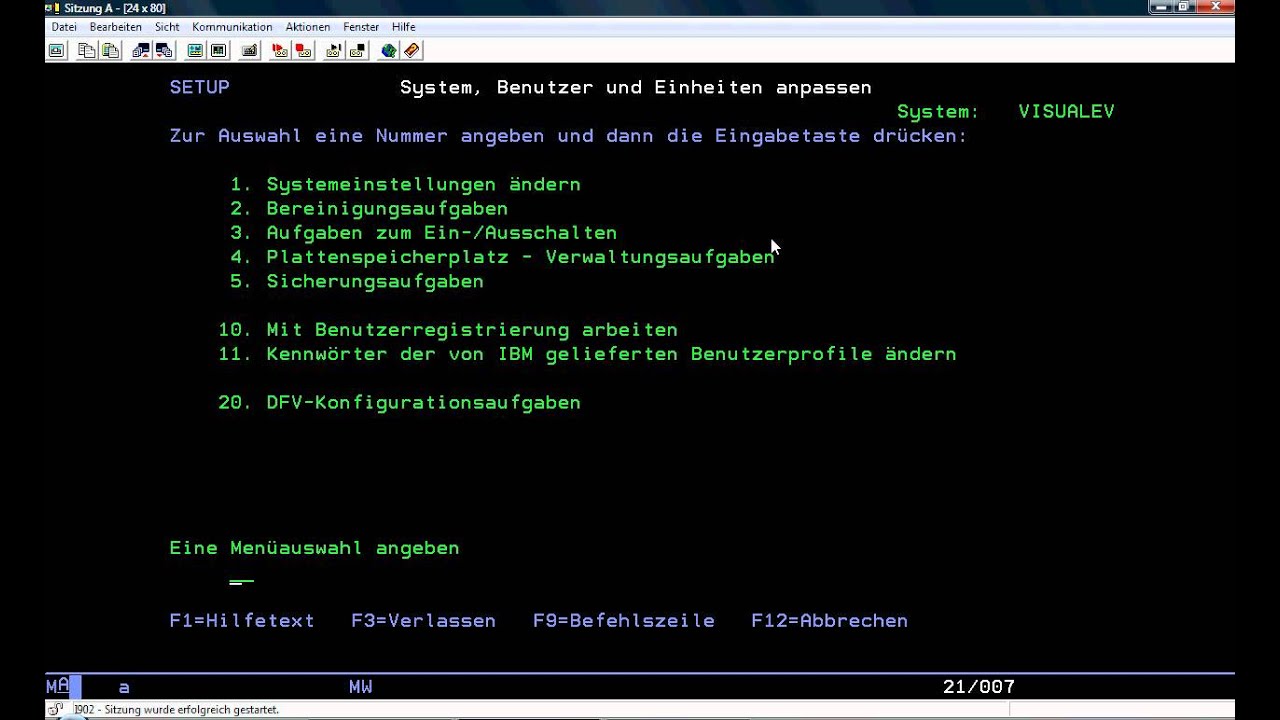Click the F9=Befehlszeile function key label

(x=624, y=621)
